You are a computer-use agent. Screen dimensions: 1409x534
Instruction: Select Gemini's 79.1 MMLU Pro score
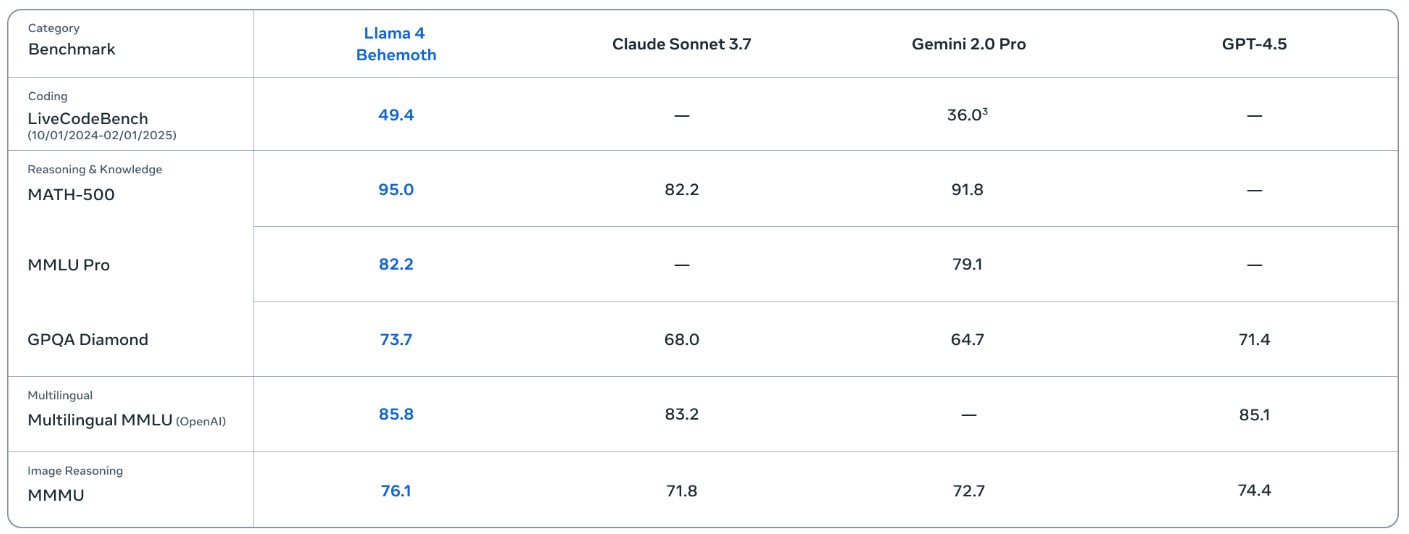tap(968, 265)
